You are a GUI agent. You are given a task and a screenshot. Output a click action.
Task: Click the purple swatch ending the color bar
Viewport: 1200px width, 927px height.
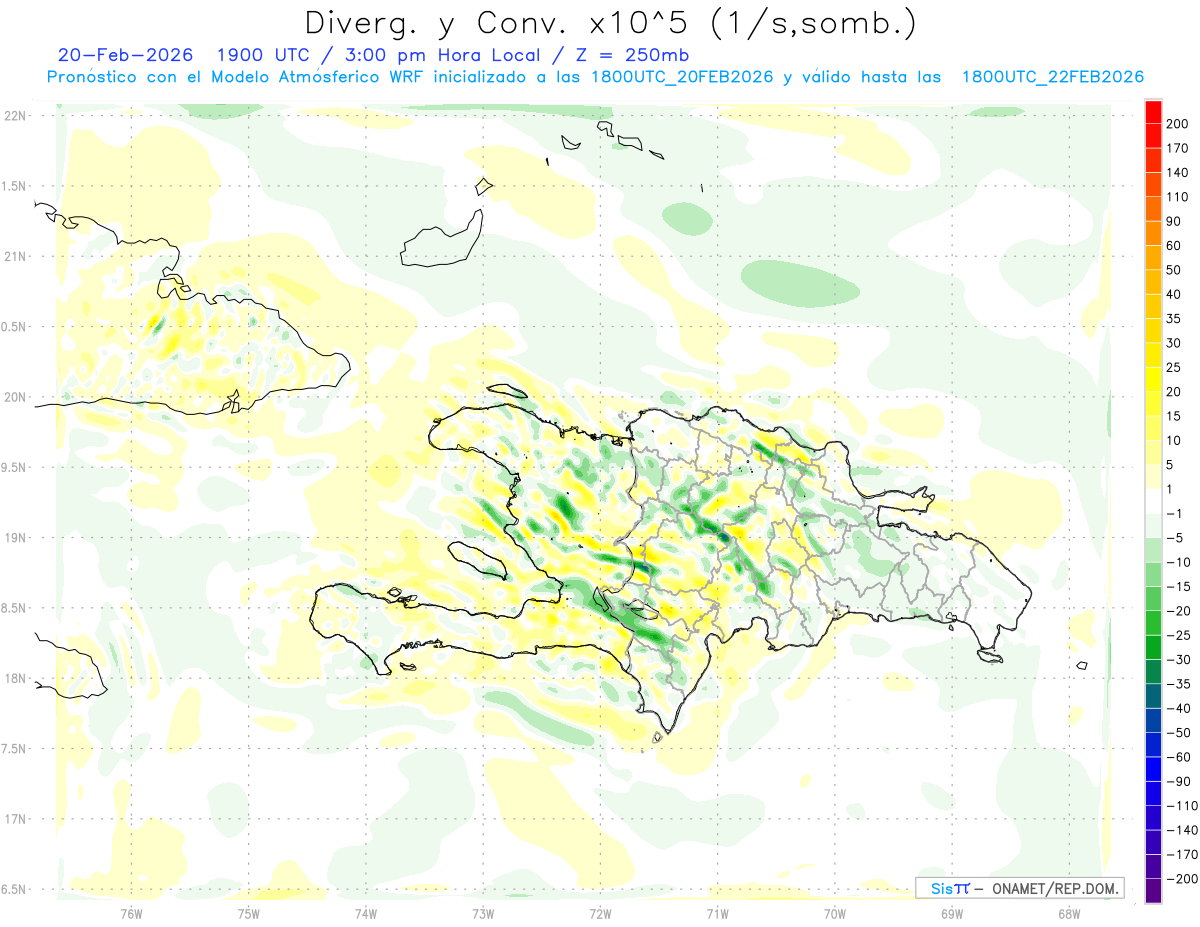[x=1154, y=891]
